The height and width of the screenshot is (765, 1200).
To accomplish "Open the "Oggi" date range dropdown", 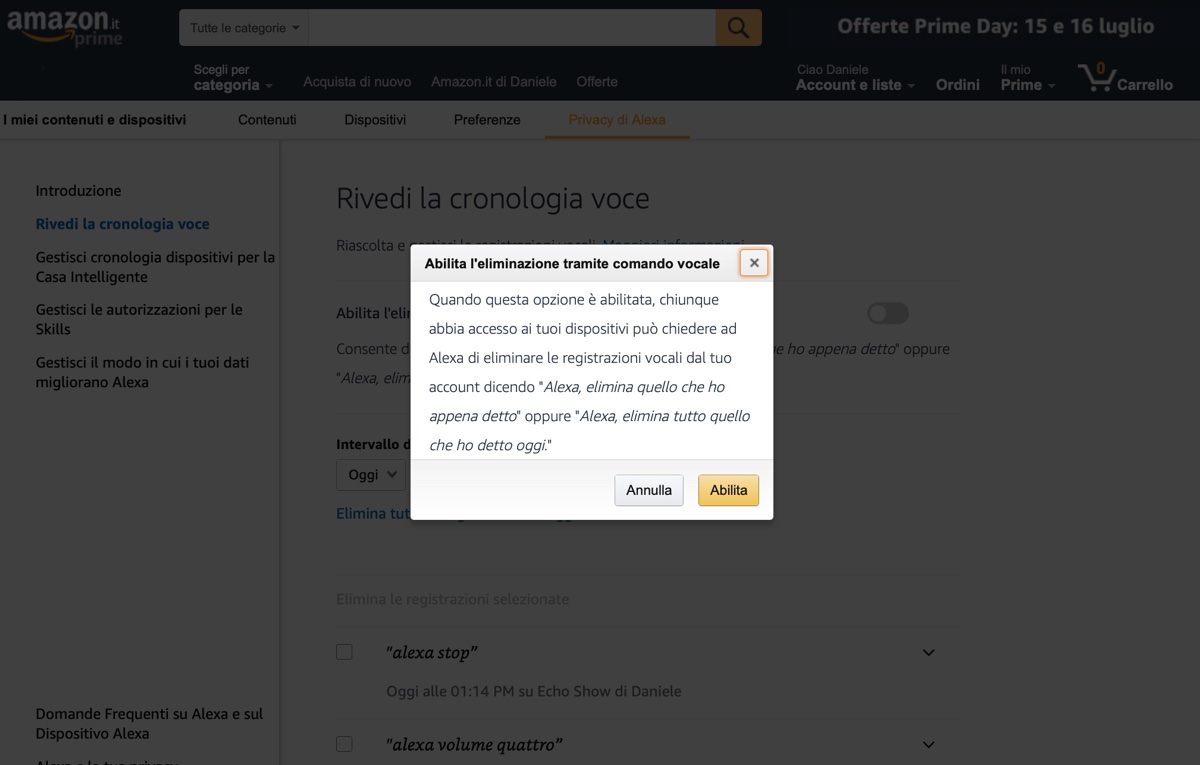I will click(x=371, y=475).
